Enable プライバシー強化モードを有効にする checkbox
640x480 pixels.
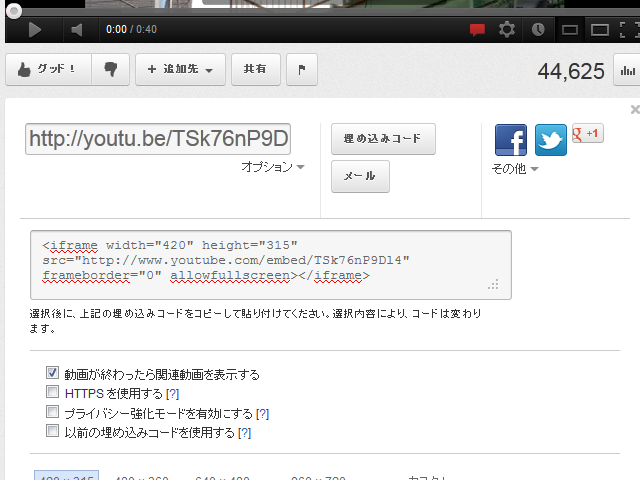pyautogui.click(x=53, y=412)
